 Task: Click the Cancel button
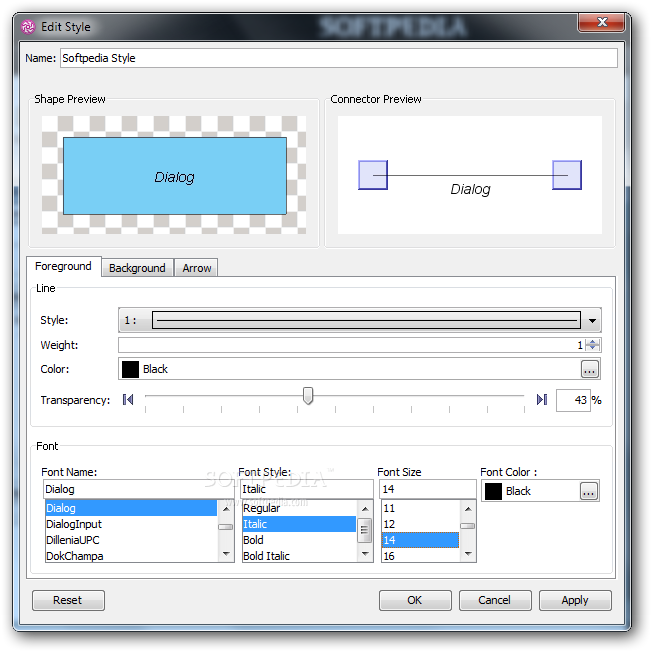click(494, 600)
